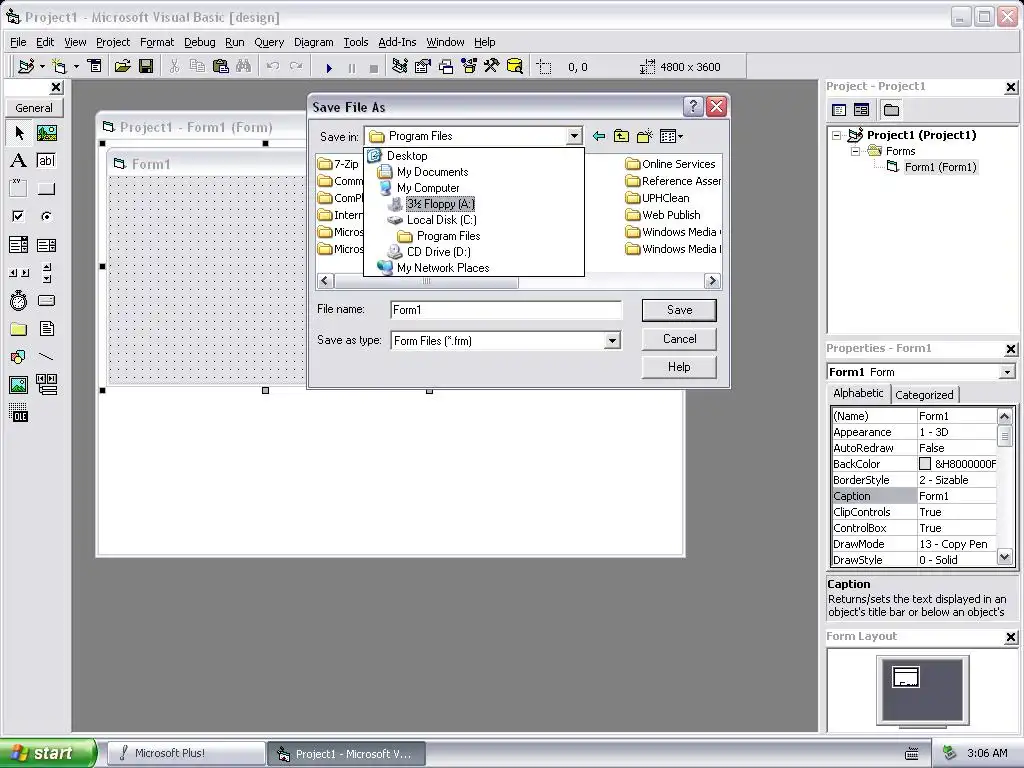1024x768 pixels.
Task: Select the PictureBox tool in toolbox
Action: 46,133
